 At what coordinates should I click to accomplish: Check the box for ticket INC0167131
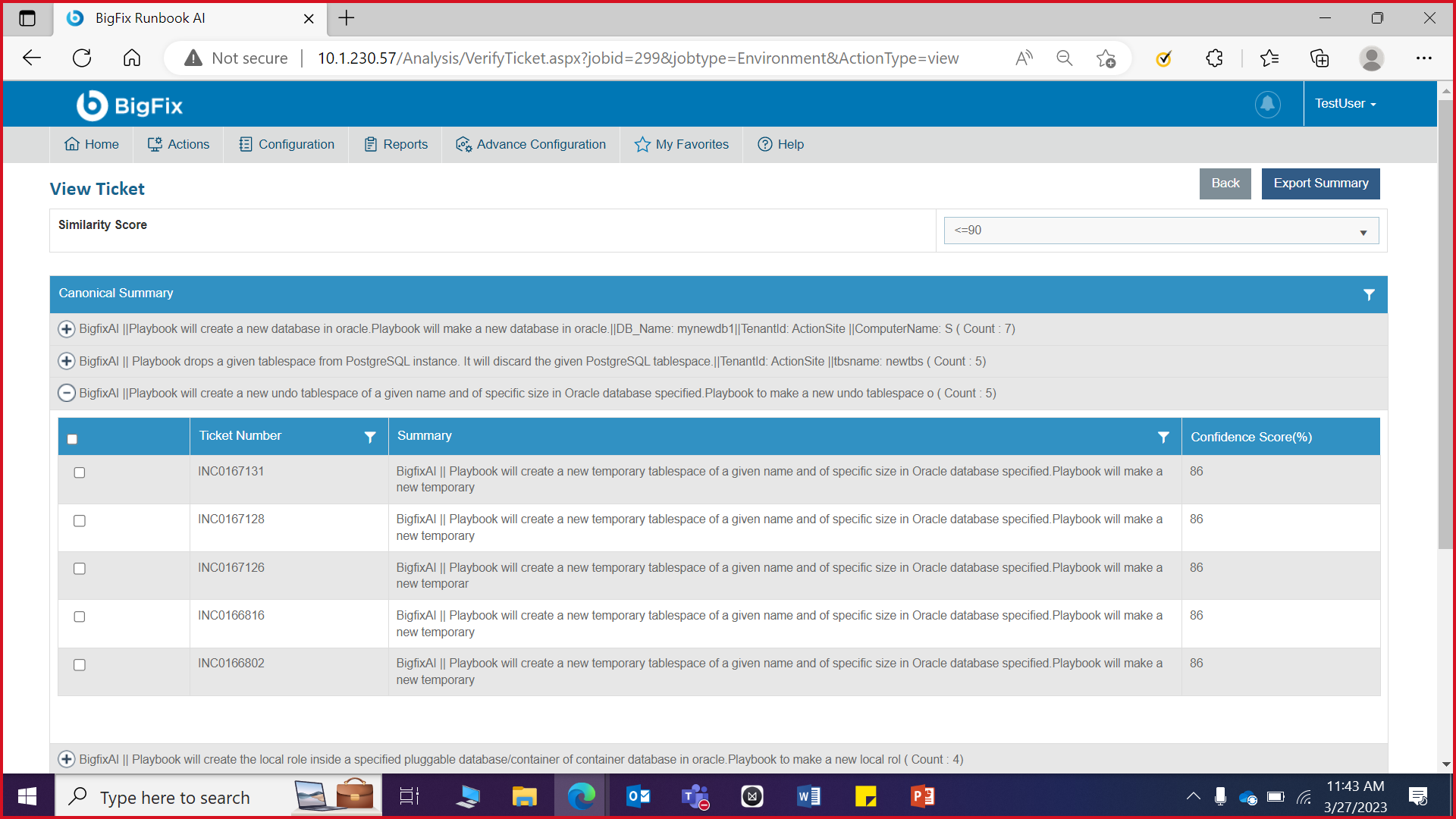coord(80,472)
